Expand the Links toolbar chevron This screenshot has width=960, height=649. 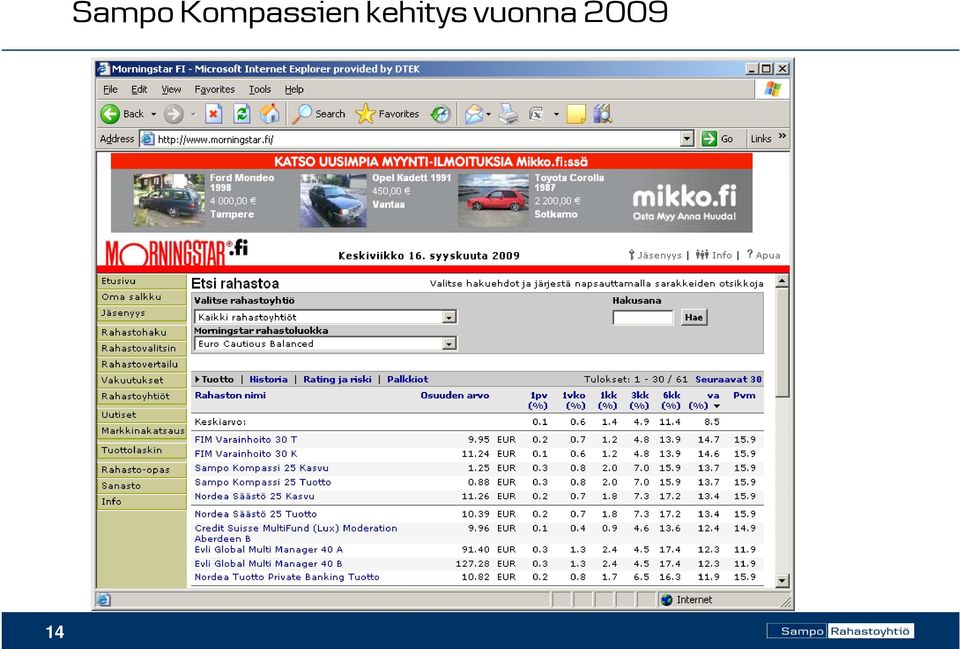point(782,137)
